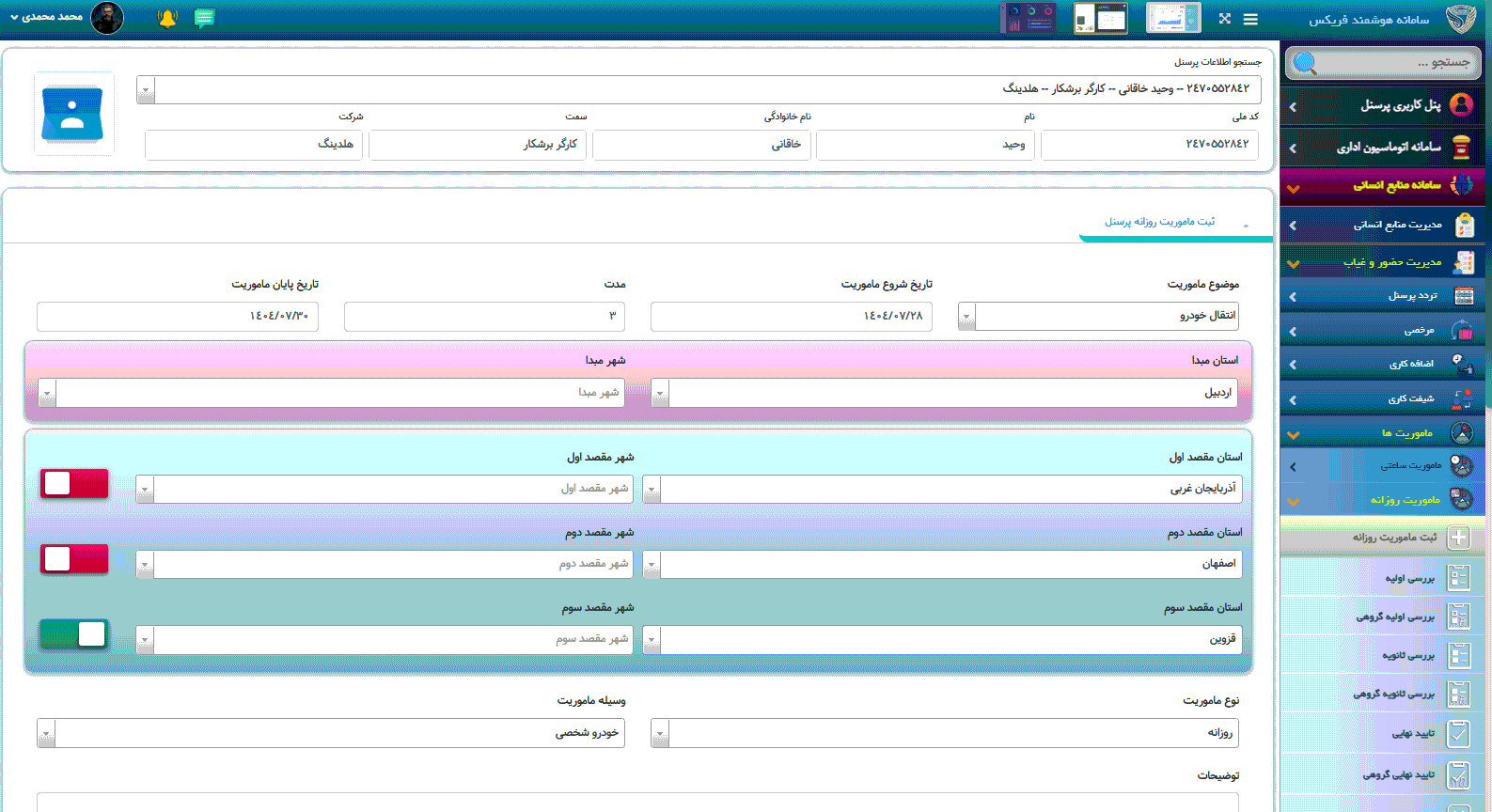Enable the second destination toggle switch
This screenshot has width=1492, height=812.
[74, 559]
